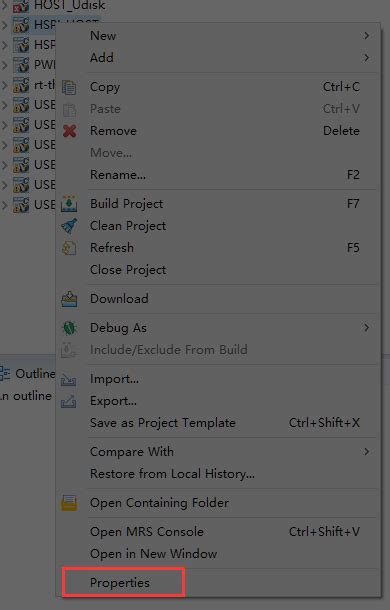
Task: Select Rename... menu entry
Action: 118,175
